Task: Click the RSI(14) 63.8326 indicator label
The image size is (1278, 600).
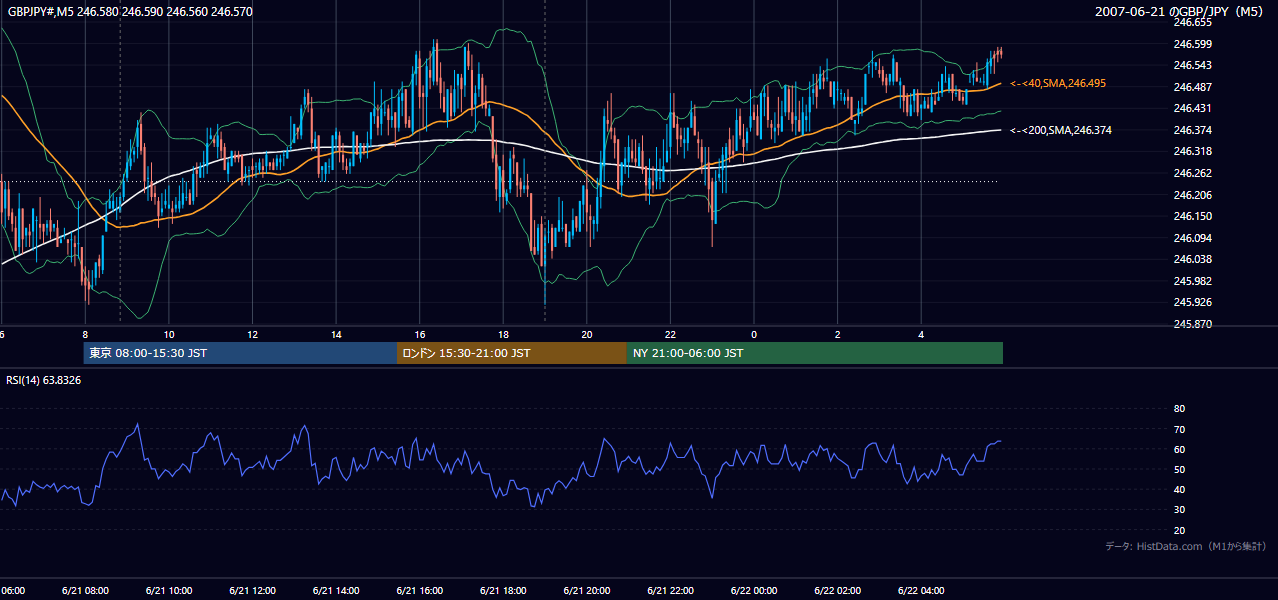Action: point(43,380)
